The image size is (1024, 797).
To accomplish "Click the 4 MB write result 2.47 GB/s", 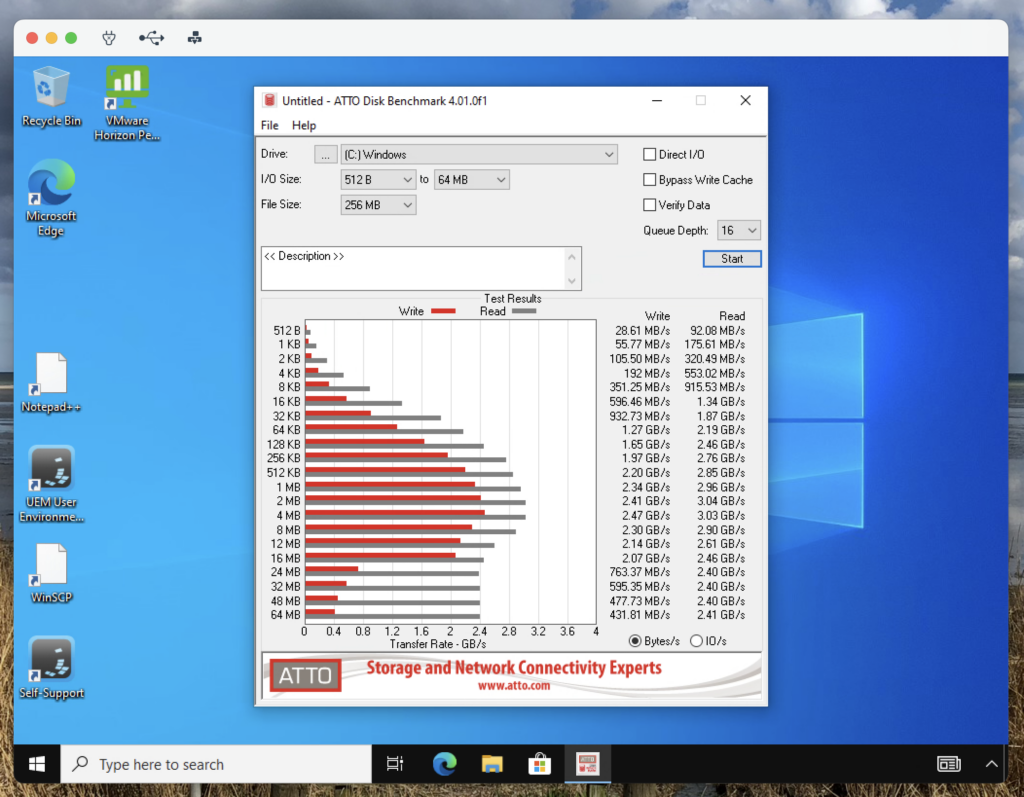I will [x=646, y=515].
